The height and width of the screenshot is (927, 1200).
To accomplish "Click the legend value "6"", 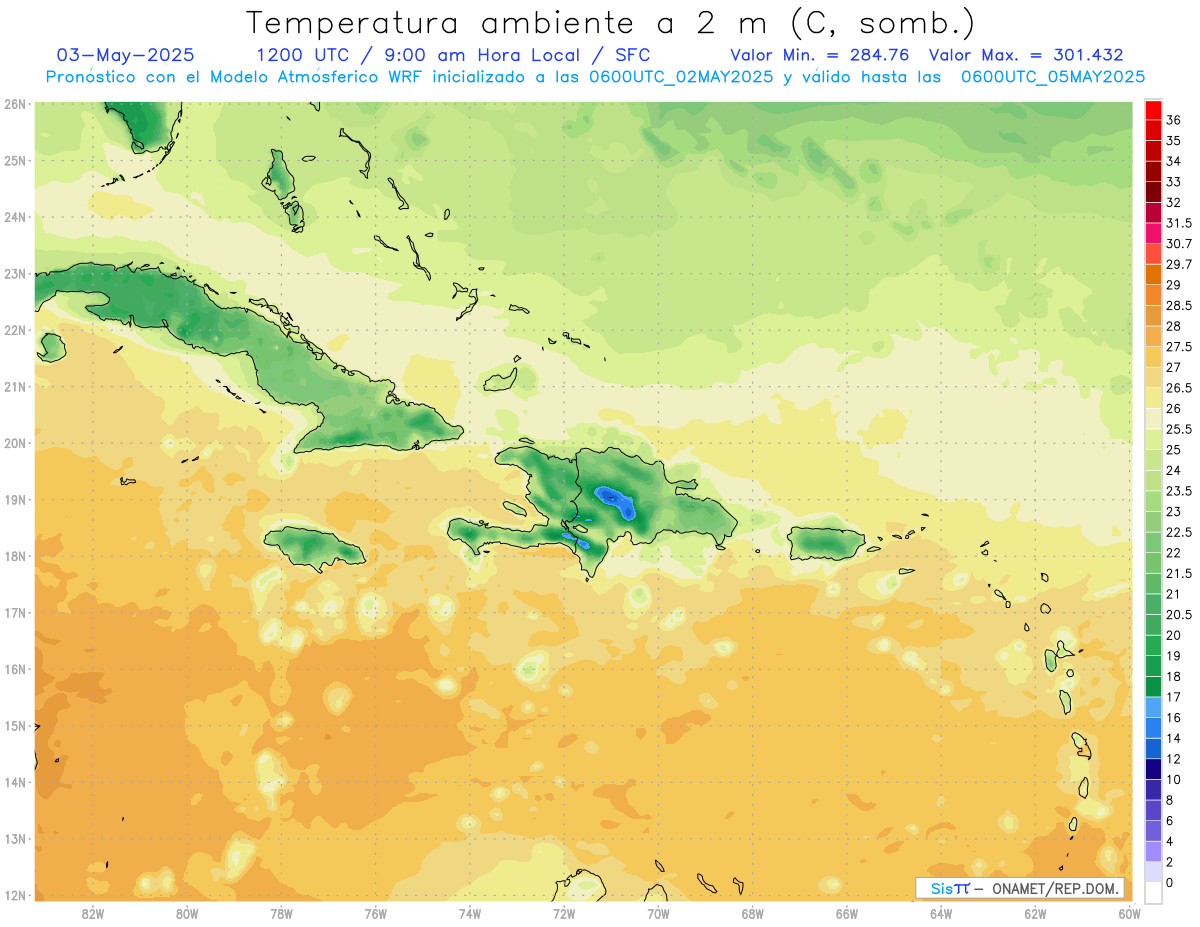I will [1170, 820].
